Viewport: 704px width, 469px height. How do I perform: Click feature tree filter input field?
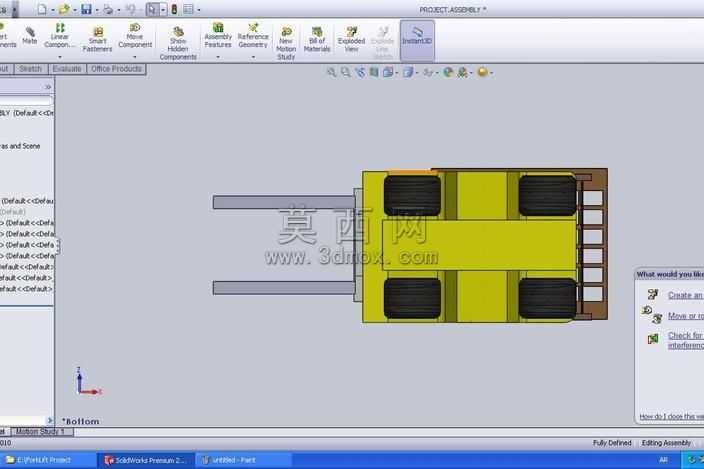click(x=26, y=102)
